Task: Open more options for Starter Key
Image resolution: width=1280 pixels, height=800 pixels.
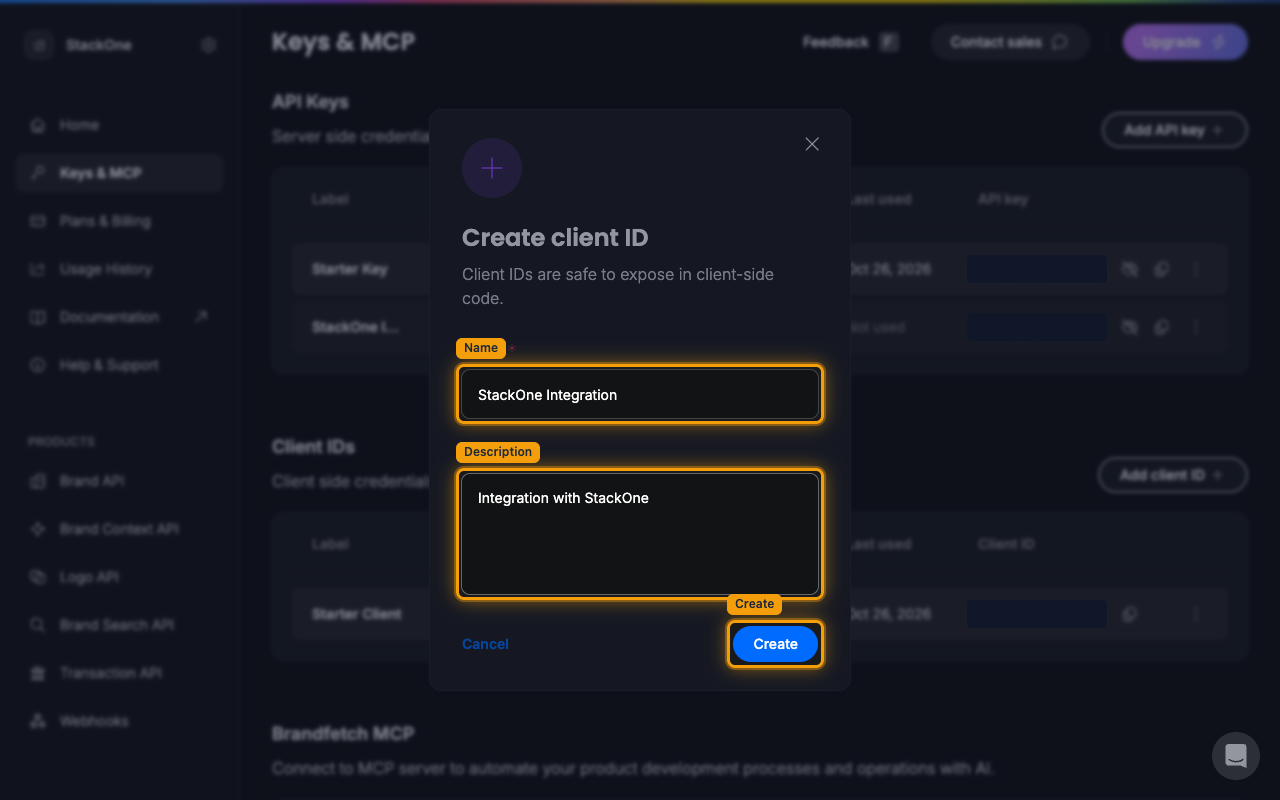Action: [1196, 269]
